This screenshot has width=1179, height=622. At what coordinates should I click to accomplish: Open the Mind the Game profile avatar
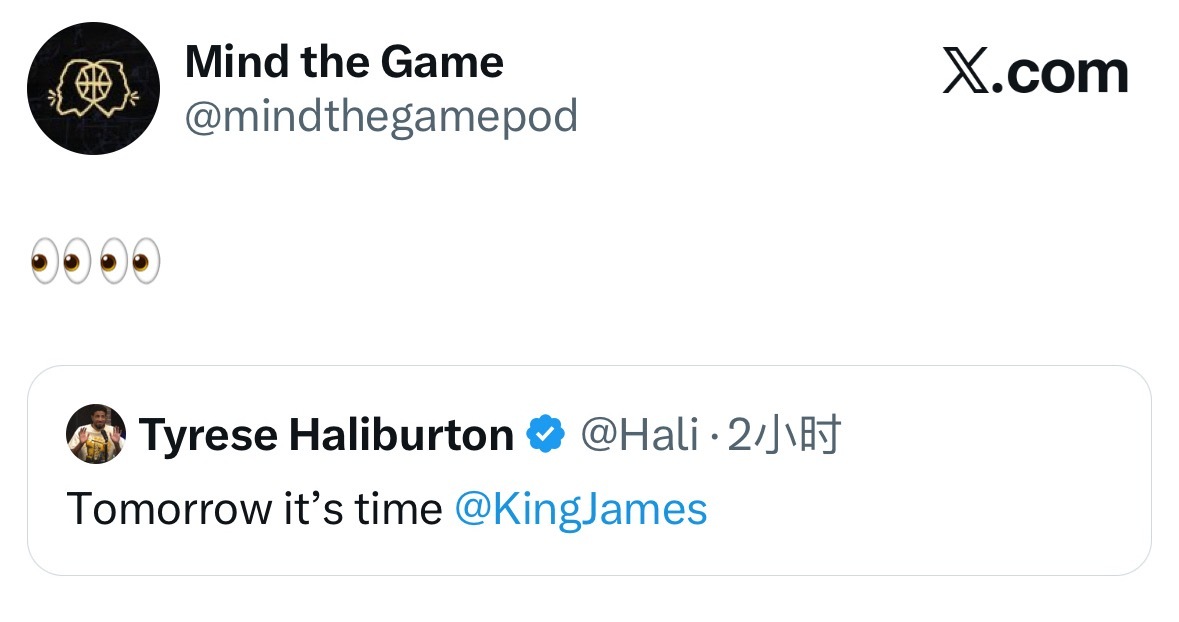coord(93,88)
